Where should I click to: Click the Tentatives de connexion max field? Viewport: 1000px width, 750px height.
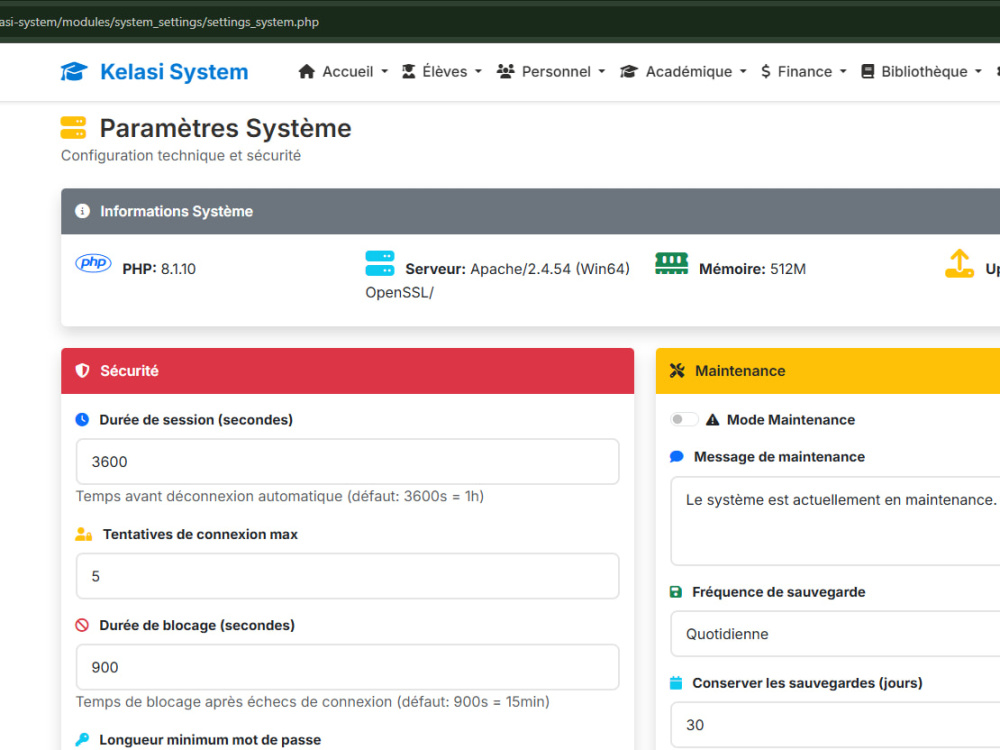[348, 577]
